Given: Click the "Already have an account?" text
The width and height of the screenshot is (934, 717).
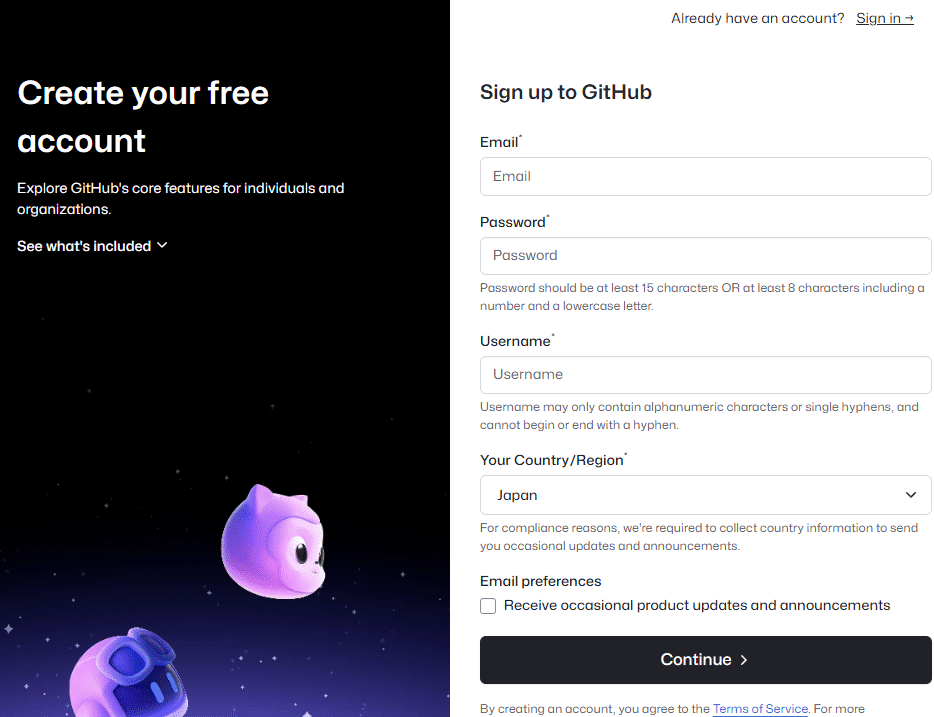Looking at the screenshot, I should [757, 18].
